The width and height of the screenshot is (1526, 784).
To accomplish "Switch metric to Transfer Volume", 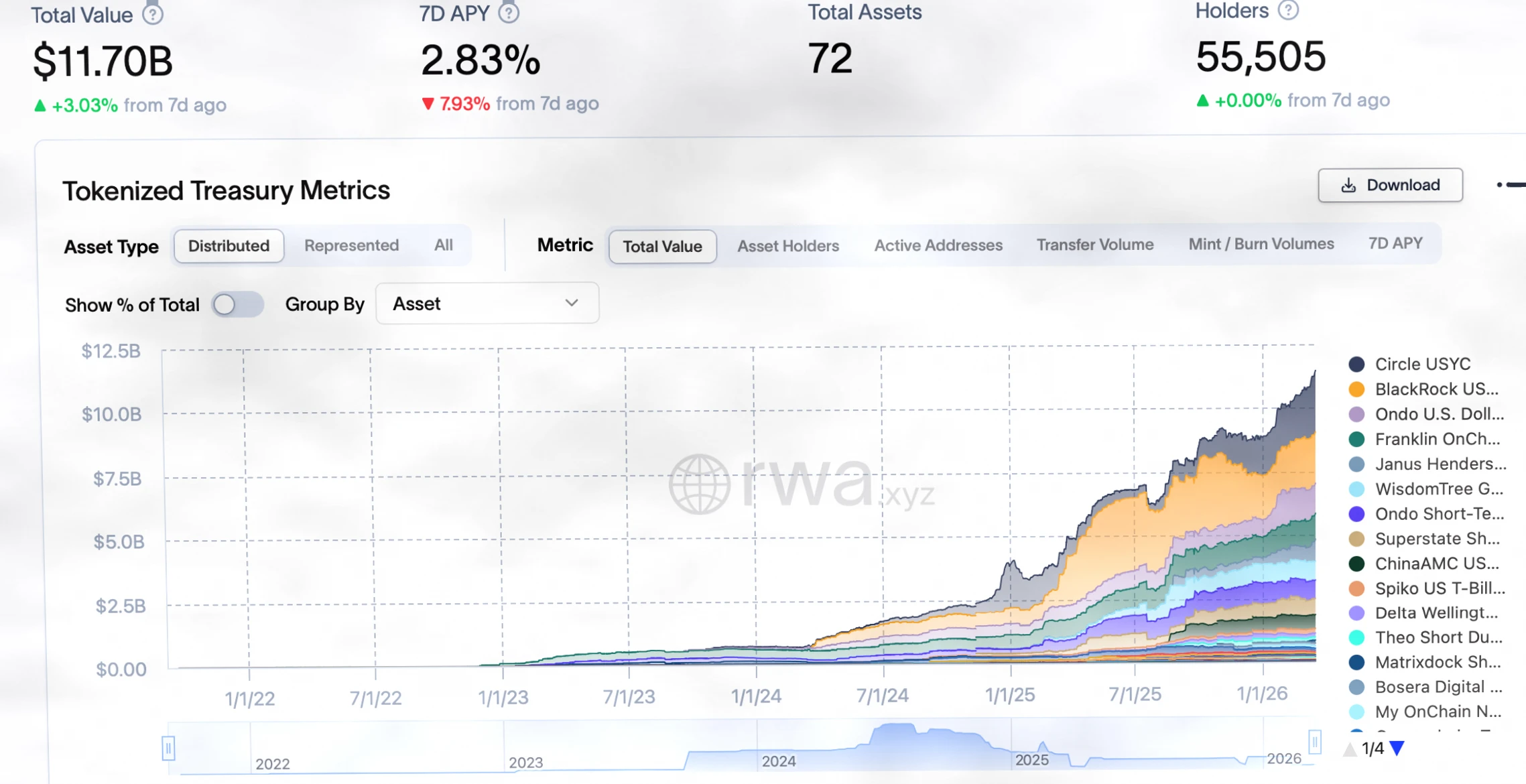I will pyautogui.click(x=1095, y=245).
